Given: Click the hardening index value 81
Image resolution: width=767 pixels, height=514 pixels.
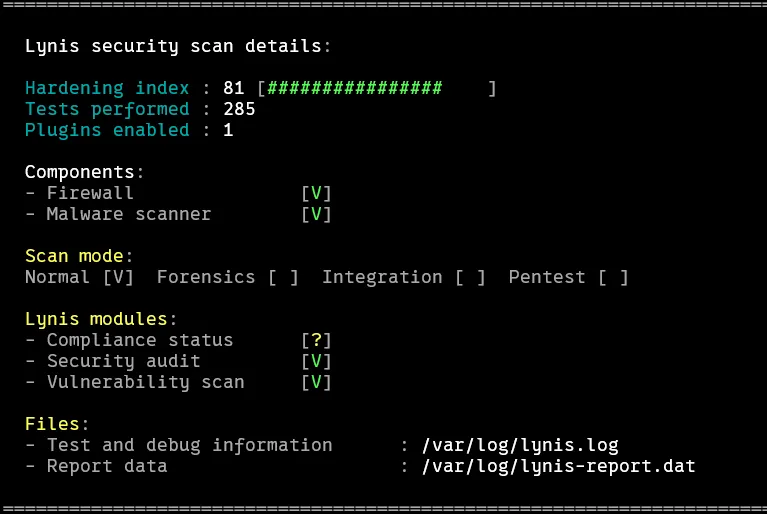Looking at the screenshot, I should [x=234, y=88].
